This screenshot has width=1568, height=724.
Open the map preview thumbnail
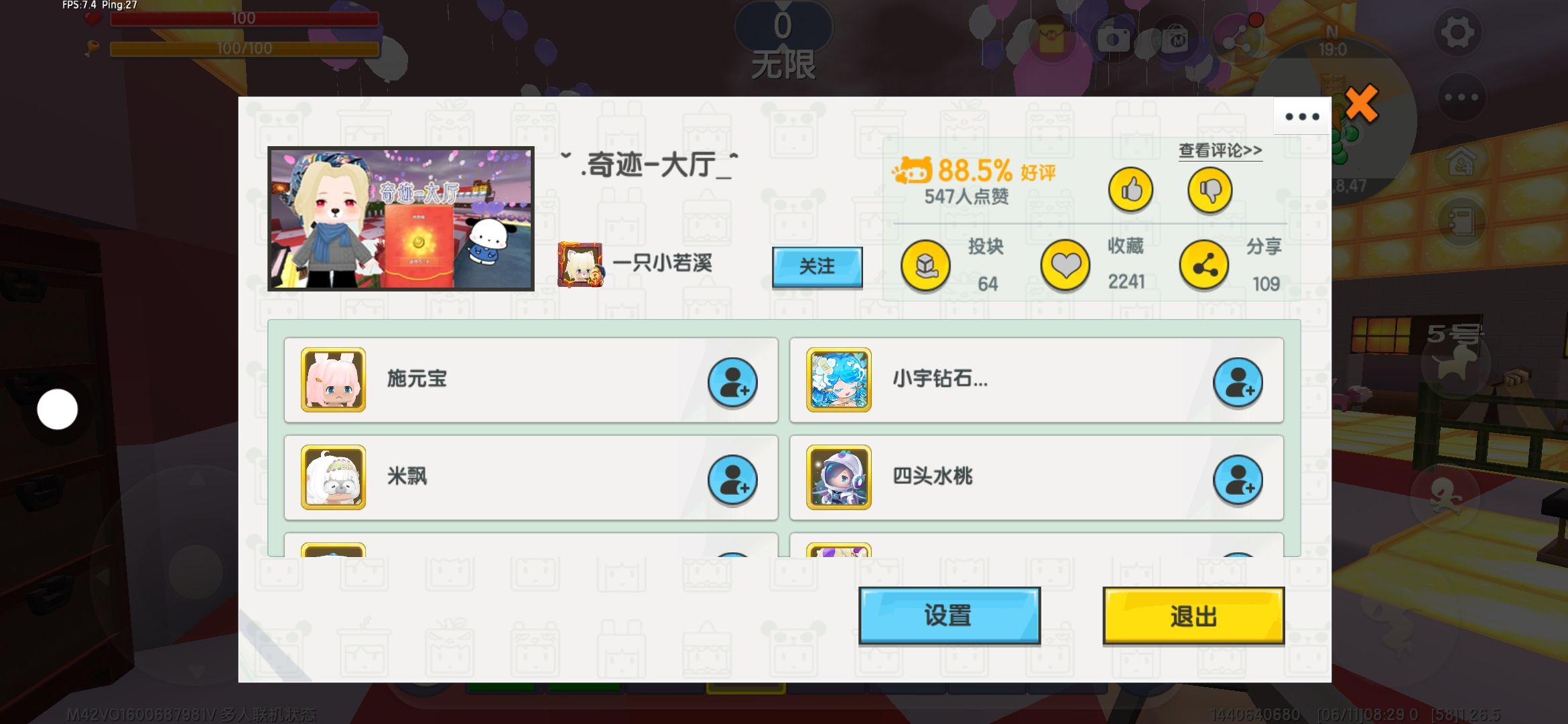point(401,219)
